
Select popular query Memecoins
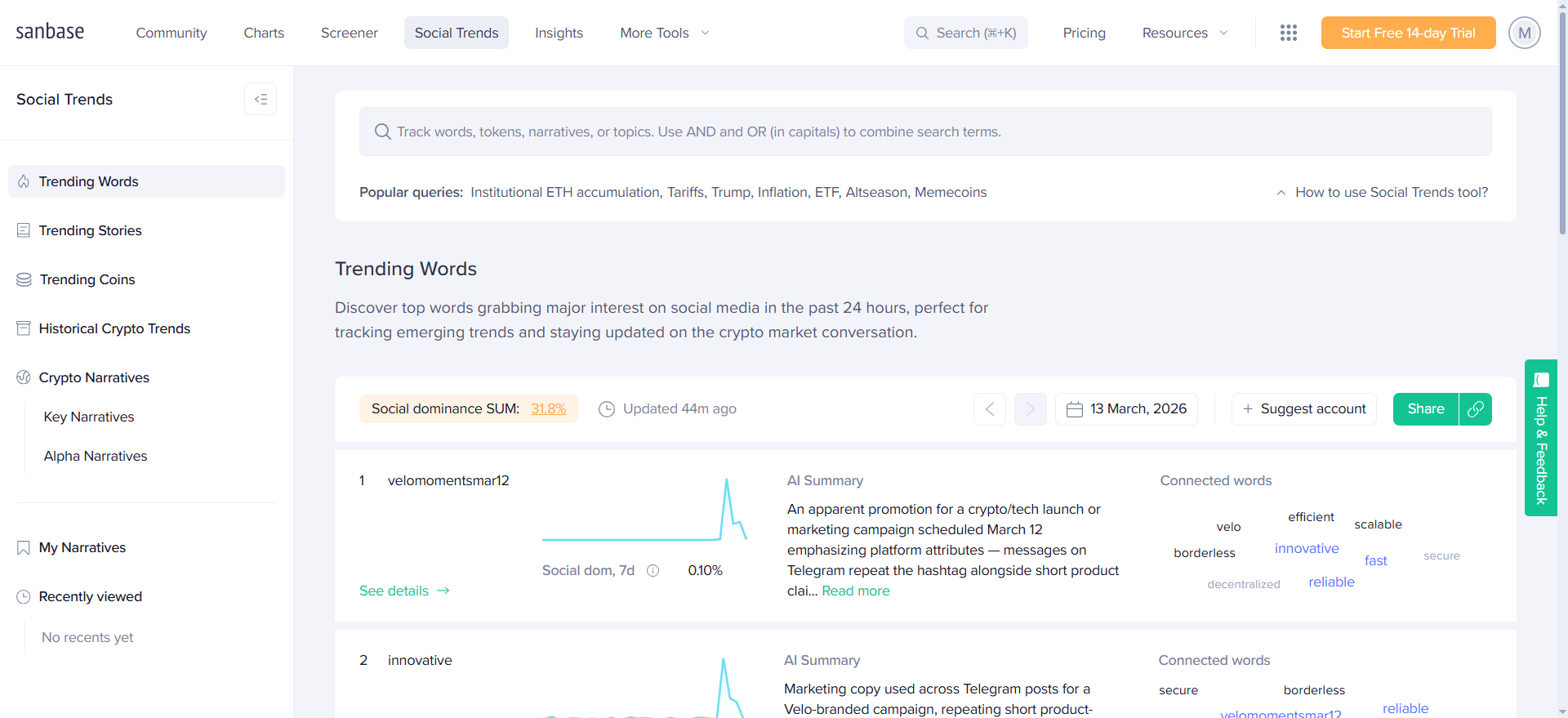point(951,192)
